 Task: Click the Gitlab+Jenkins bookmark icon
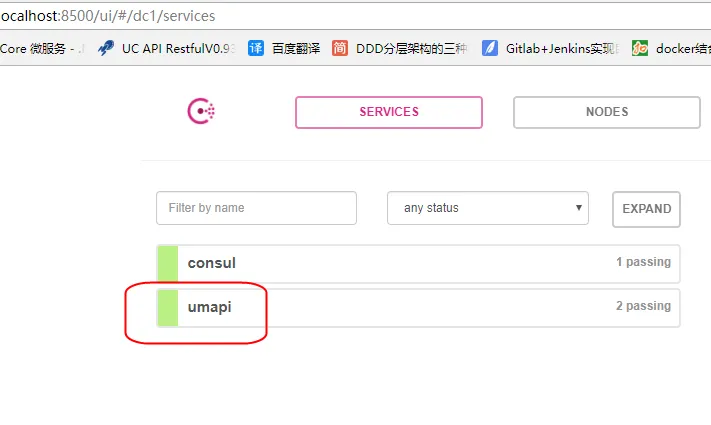tap(490, 48)
